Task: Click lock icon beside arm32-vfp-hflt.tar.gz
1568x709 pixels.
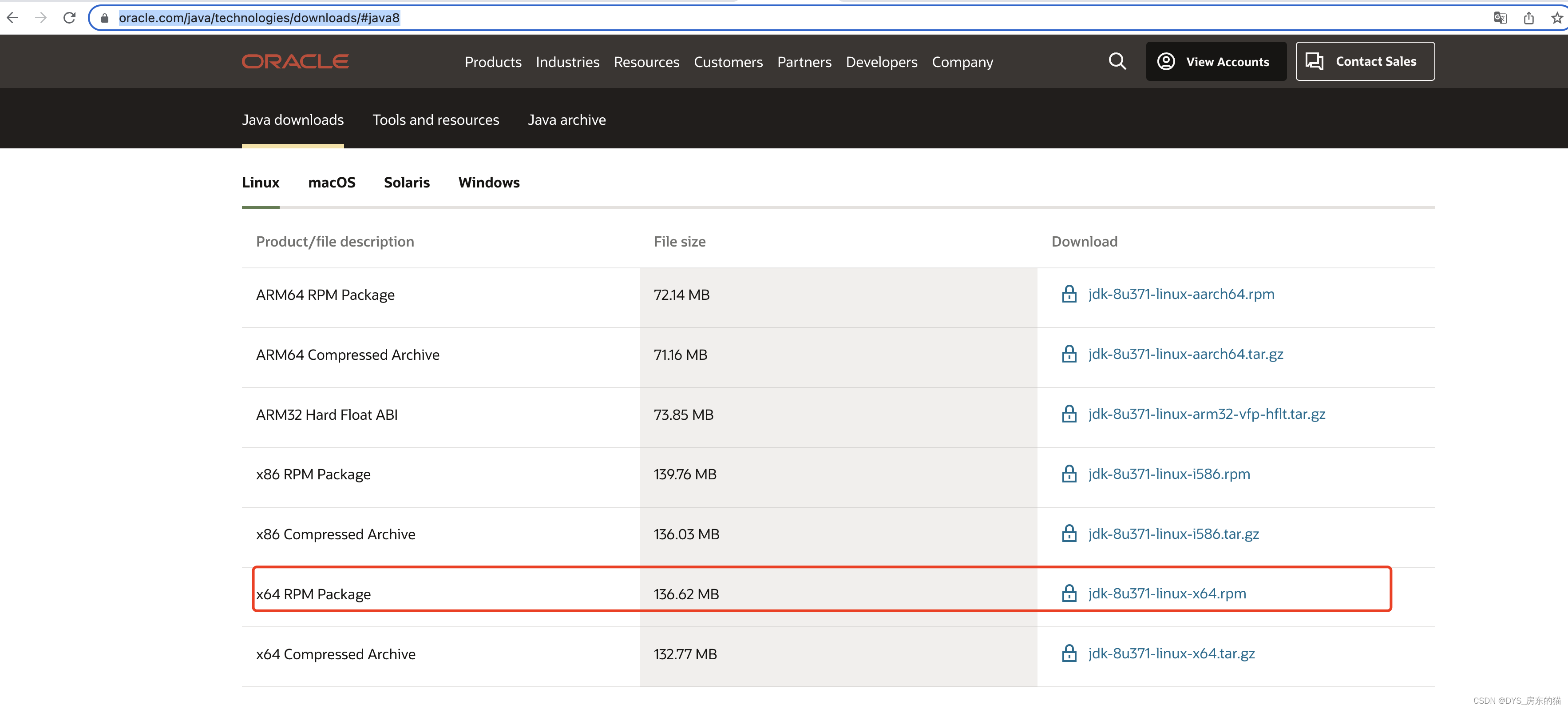Action: [1069, 414]
